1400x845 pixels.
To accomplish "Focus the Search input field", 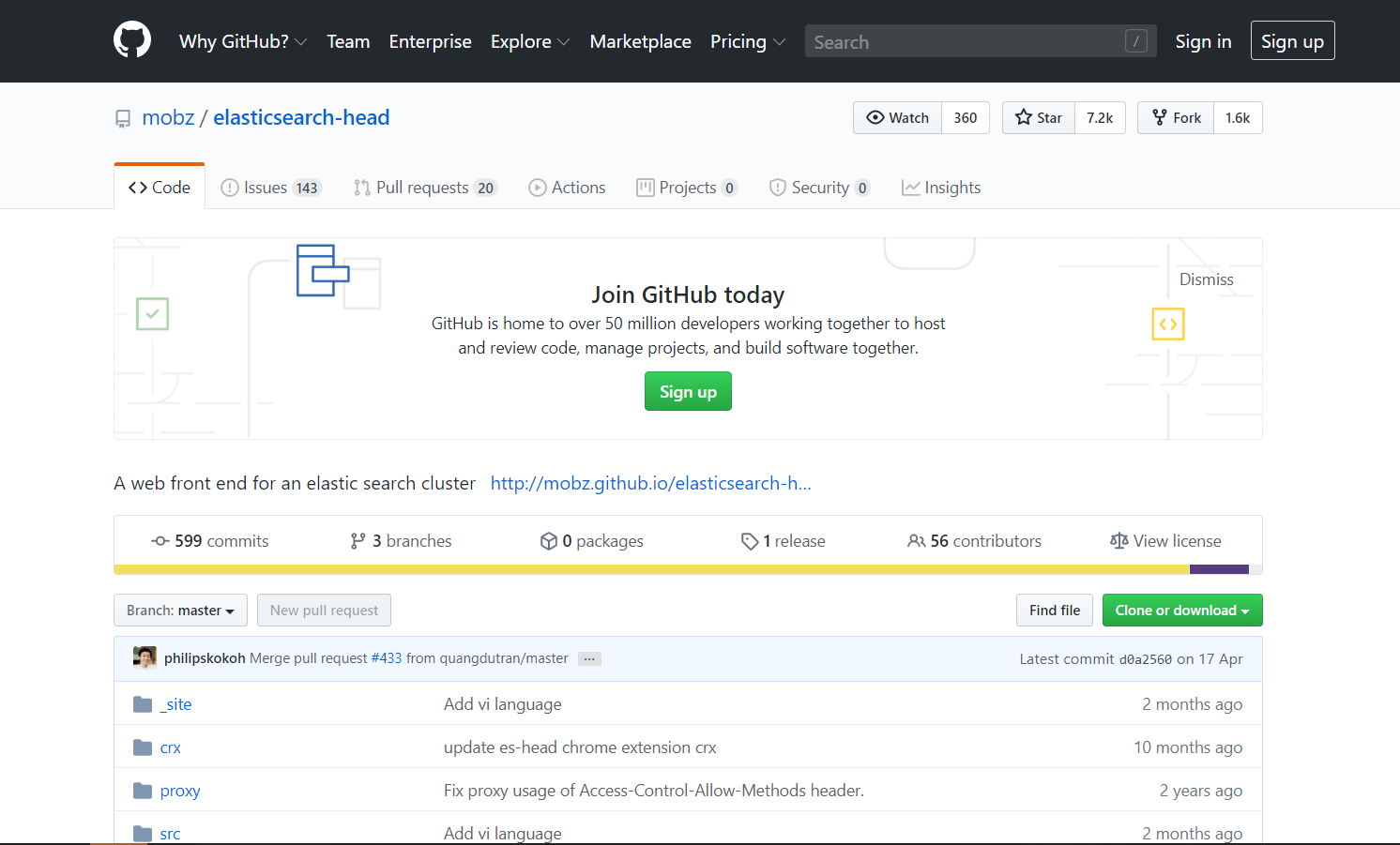I will pyautogui.click(x=981, y=41).
